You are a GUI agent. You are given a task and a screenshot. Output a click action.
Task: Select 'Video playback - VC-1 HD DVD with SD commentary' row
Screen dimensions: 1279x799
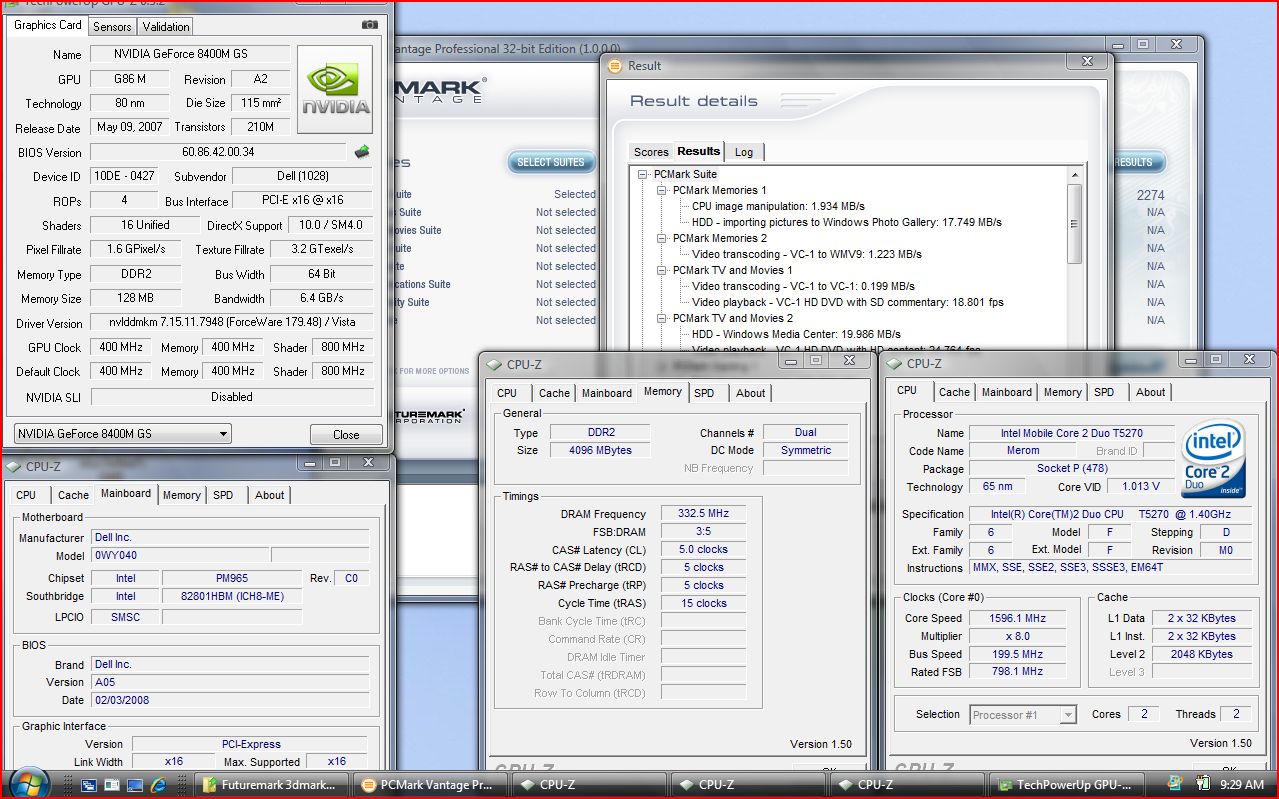[x=848, y=302]
